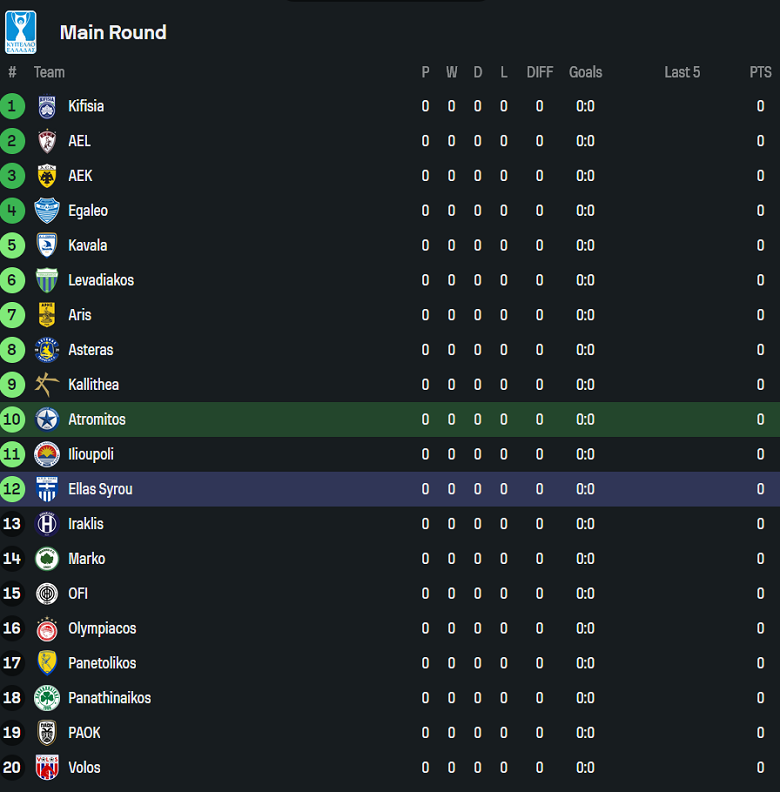
Task: Click the Atromitos star crest
Action: (x=47, y=420)
